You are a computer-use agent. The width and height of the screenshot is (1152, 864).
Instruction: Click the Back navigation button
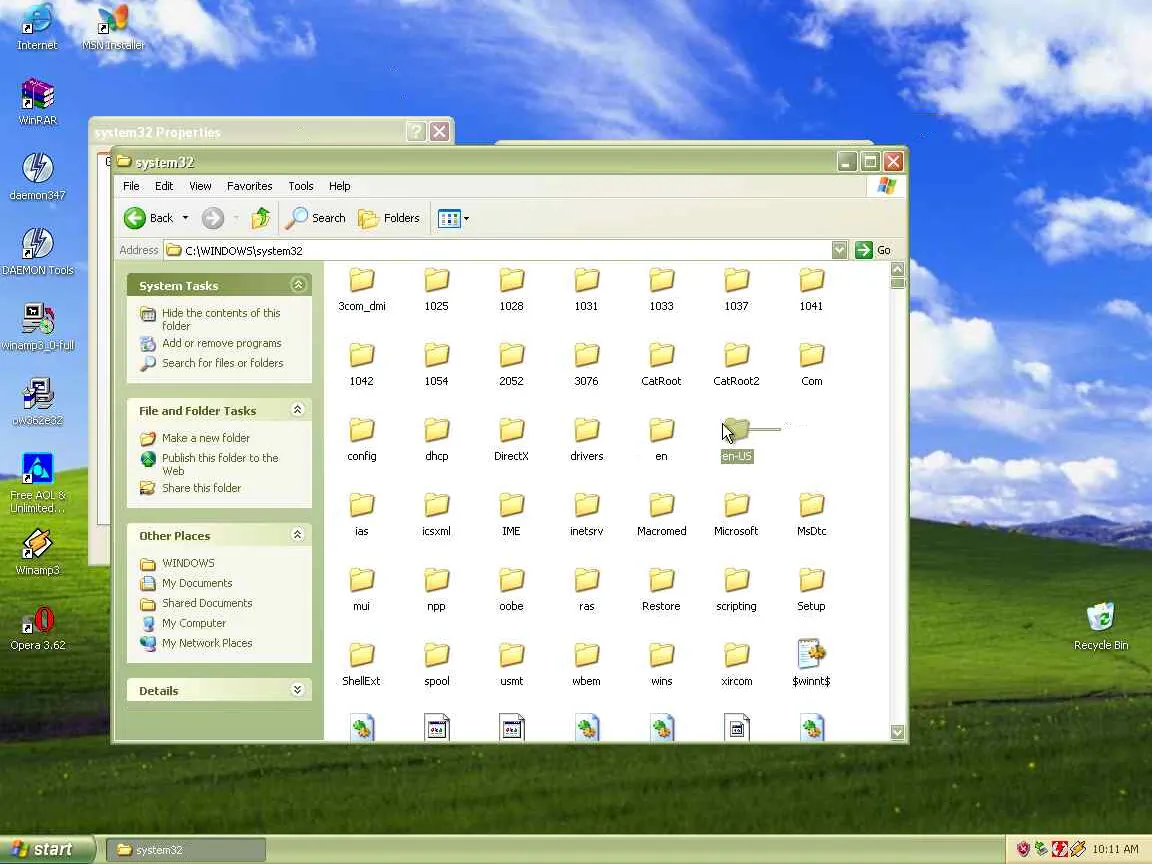(x=148, y=218)
